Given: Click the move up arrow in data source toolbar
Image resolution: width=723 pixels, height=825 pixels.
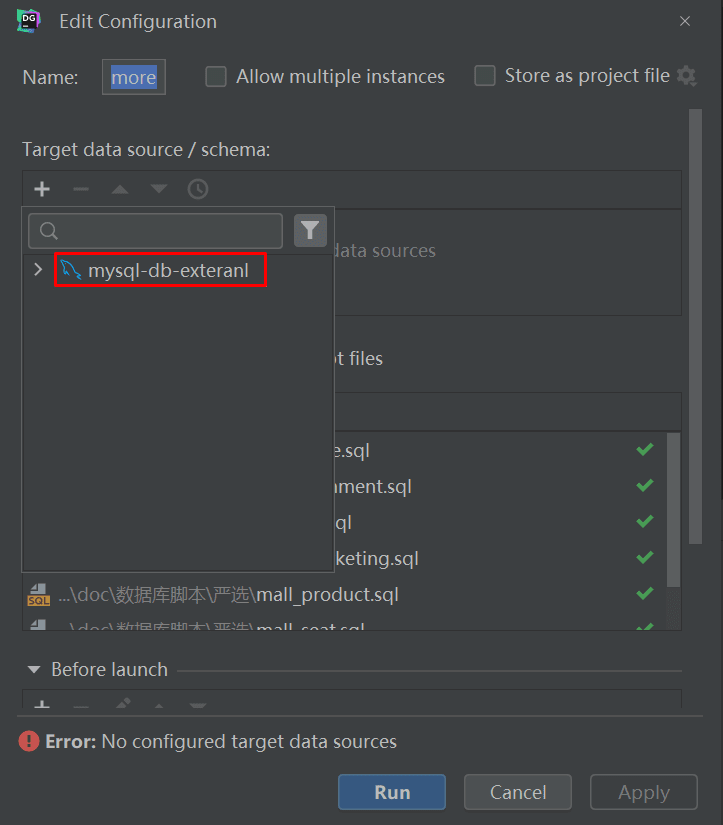Looking at the screenshot, I should (120, 189).
